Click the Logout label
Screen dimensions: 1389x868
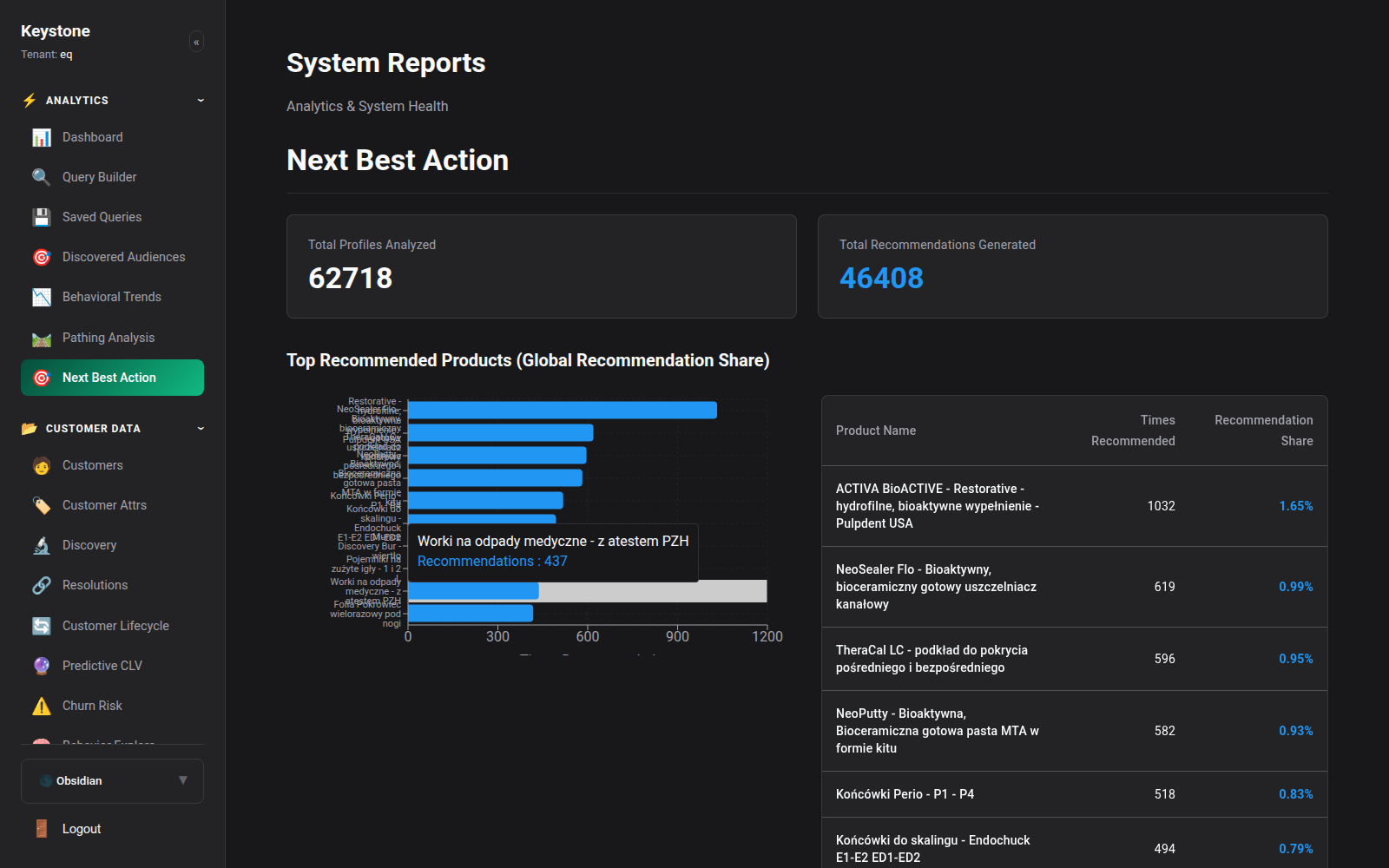[82, 829]
